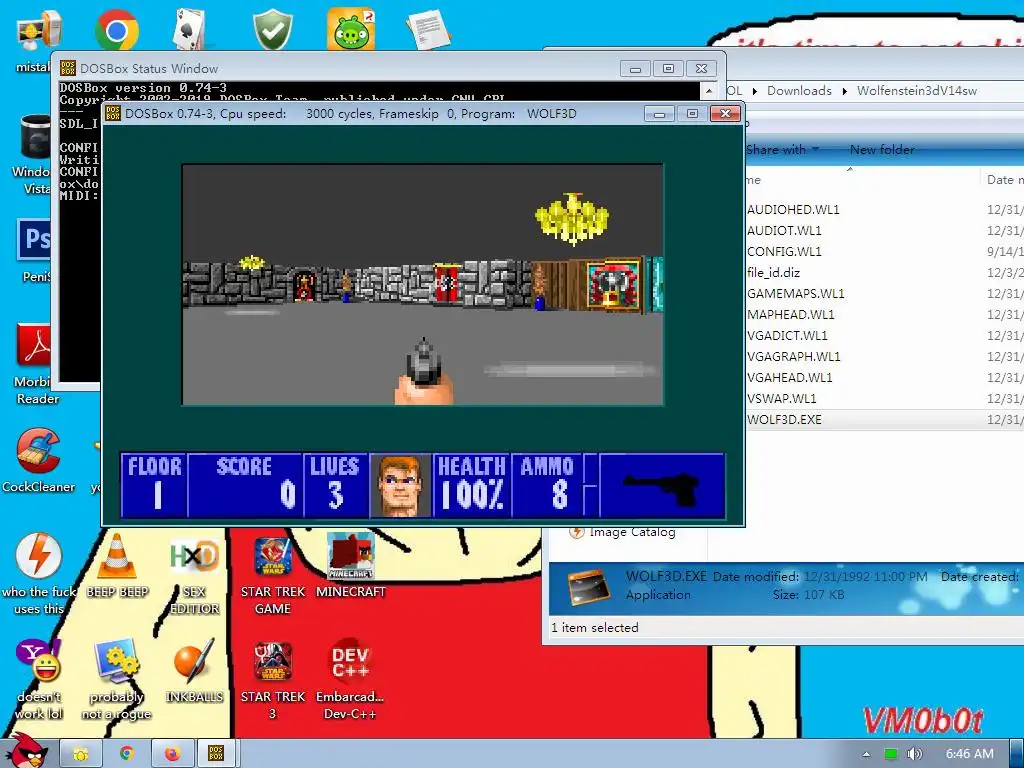The width and height of the screenshot is (1024, 768).
Task: Click the BJ face portrait in HUD
Action: pos(400,485)
